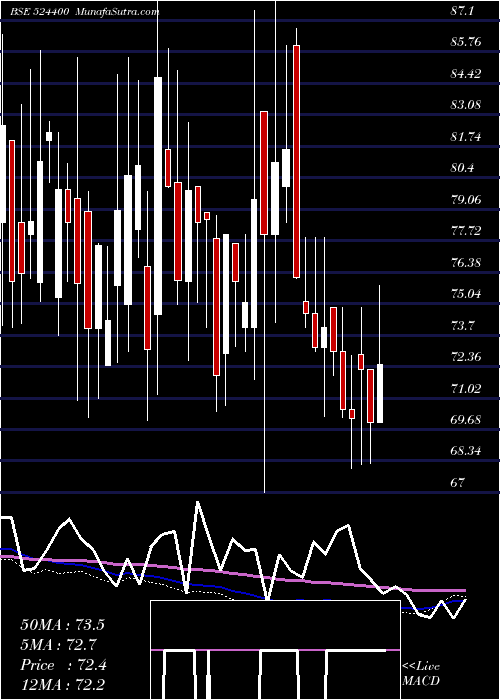Click the 81.74 price axis label
Viewport: 500px width, 700px height.
pyautogui.click(x=466, y=137)
